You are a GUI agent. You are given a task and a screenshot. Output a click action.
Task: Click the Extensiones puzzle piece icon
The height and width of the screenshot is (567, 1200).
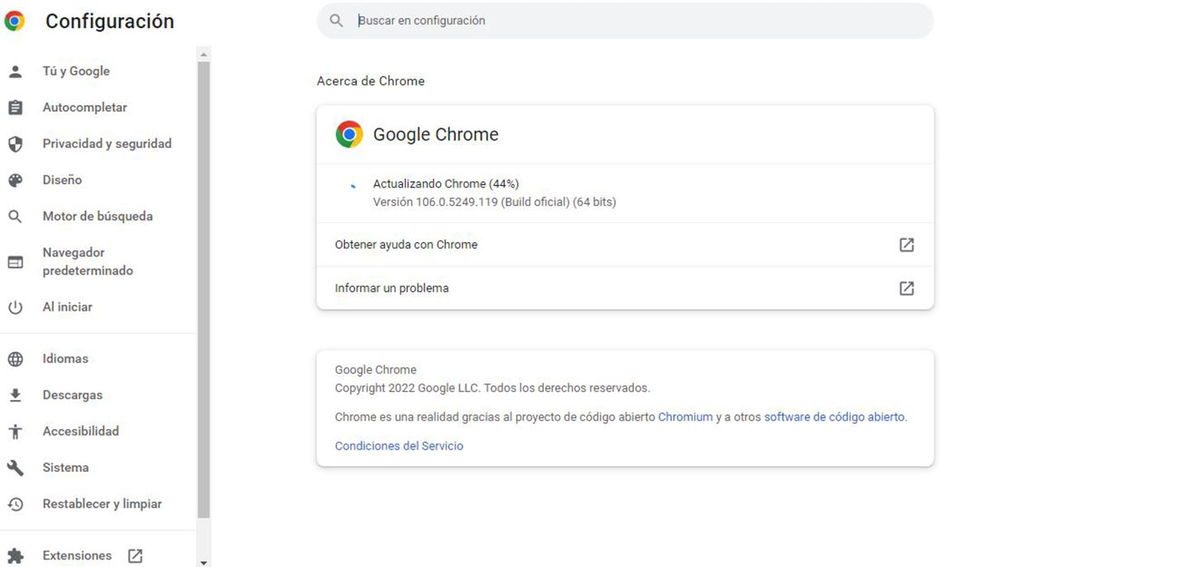pos(15,556)
